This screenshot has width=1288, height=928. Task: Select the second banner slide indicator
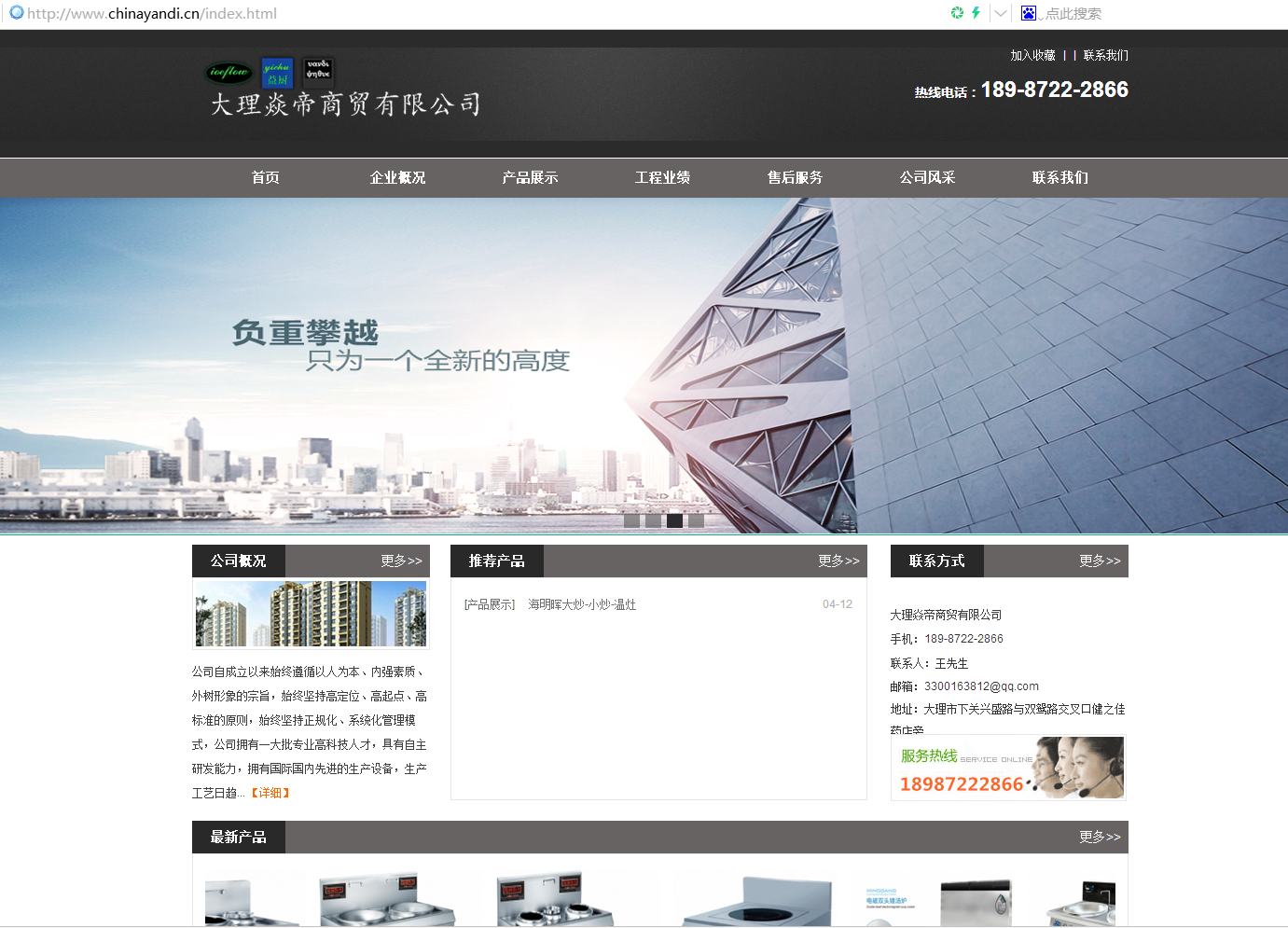653,520
